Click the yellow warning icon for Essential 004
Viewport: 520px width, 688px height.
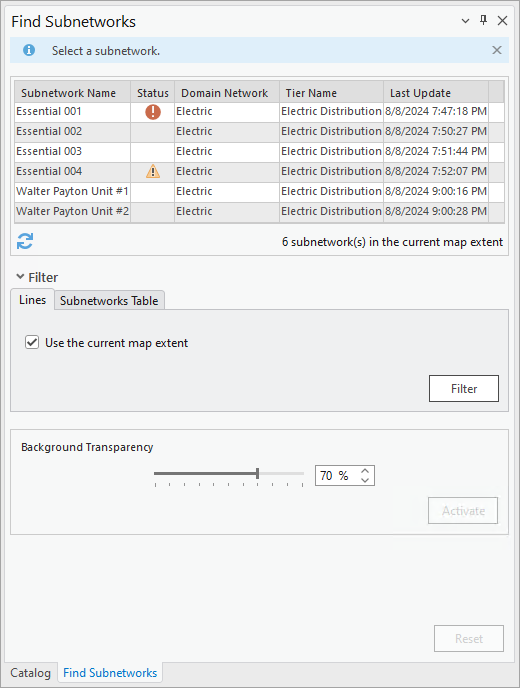point(153,171)
